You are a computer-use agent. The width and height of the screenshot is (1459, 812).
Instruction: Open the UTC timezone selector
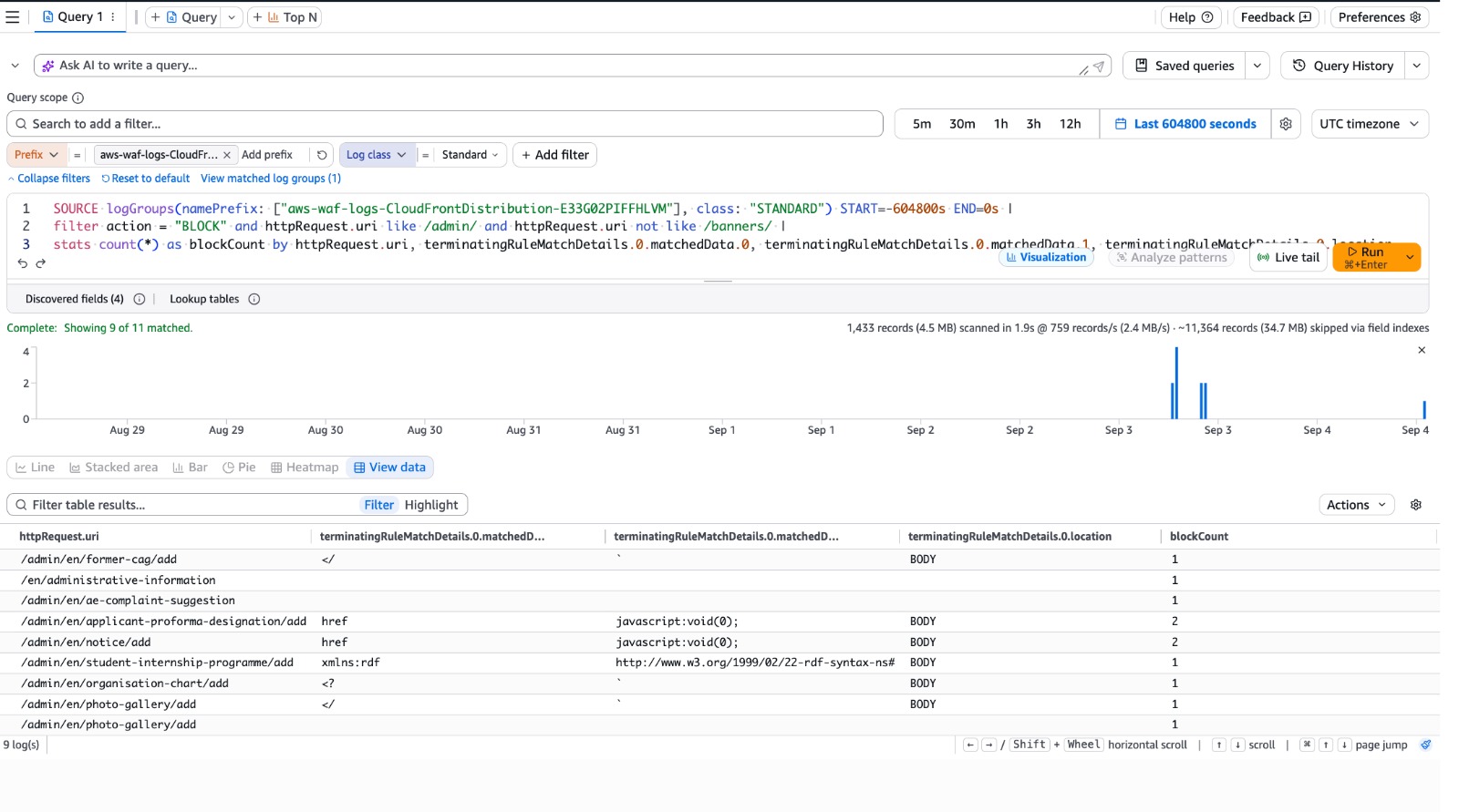click(1370, 124)
